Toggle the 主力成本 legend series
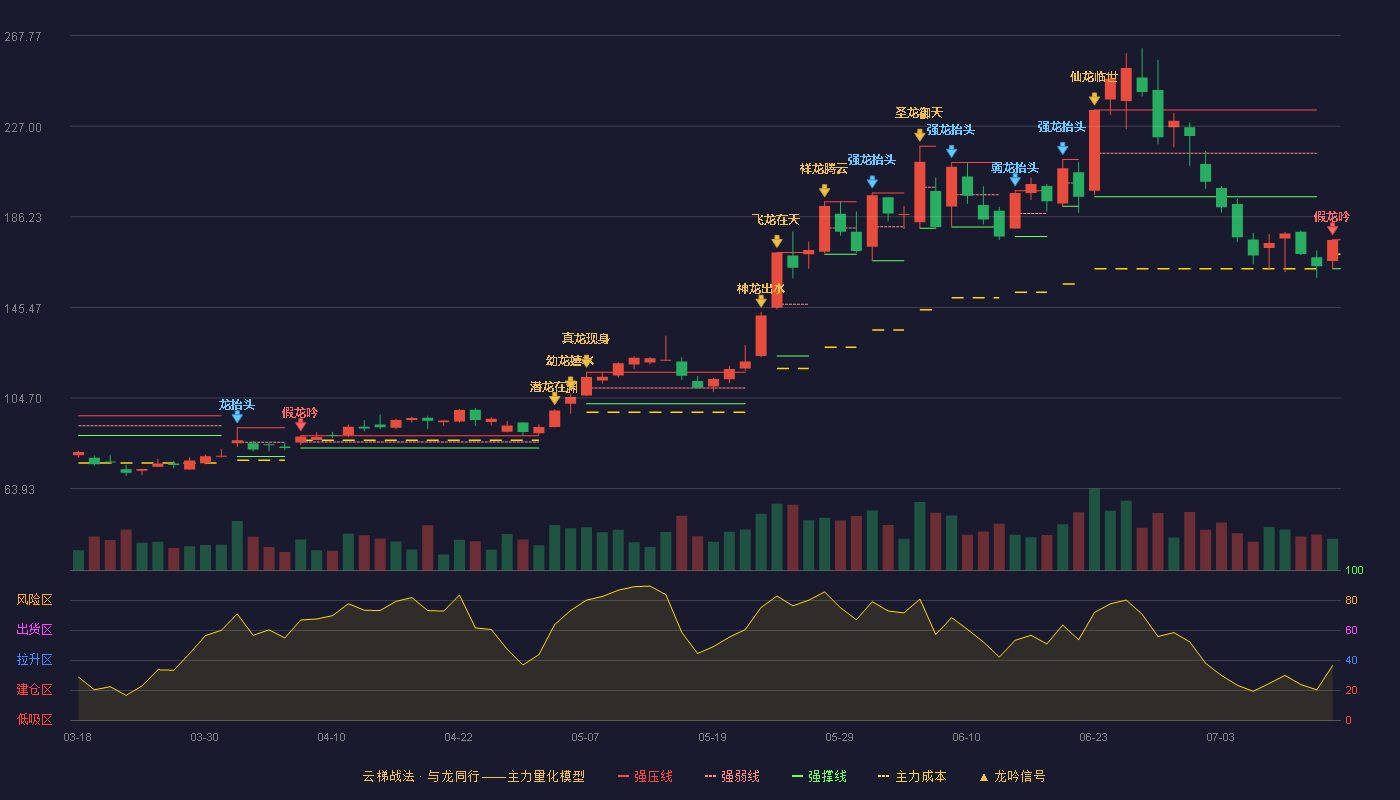Screen dimensions: 1400x800 (x=912, y=776)
